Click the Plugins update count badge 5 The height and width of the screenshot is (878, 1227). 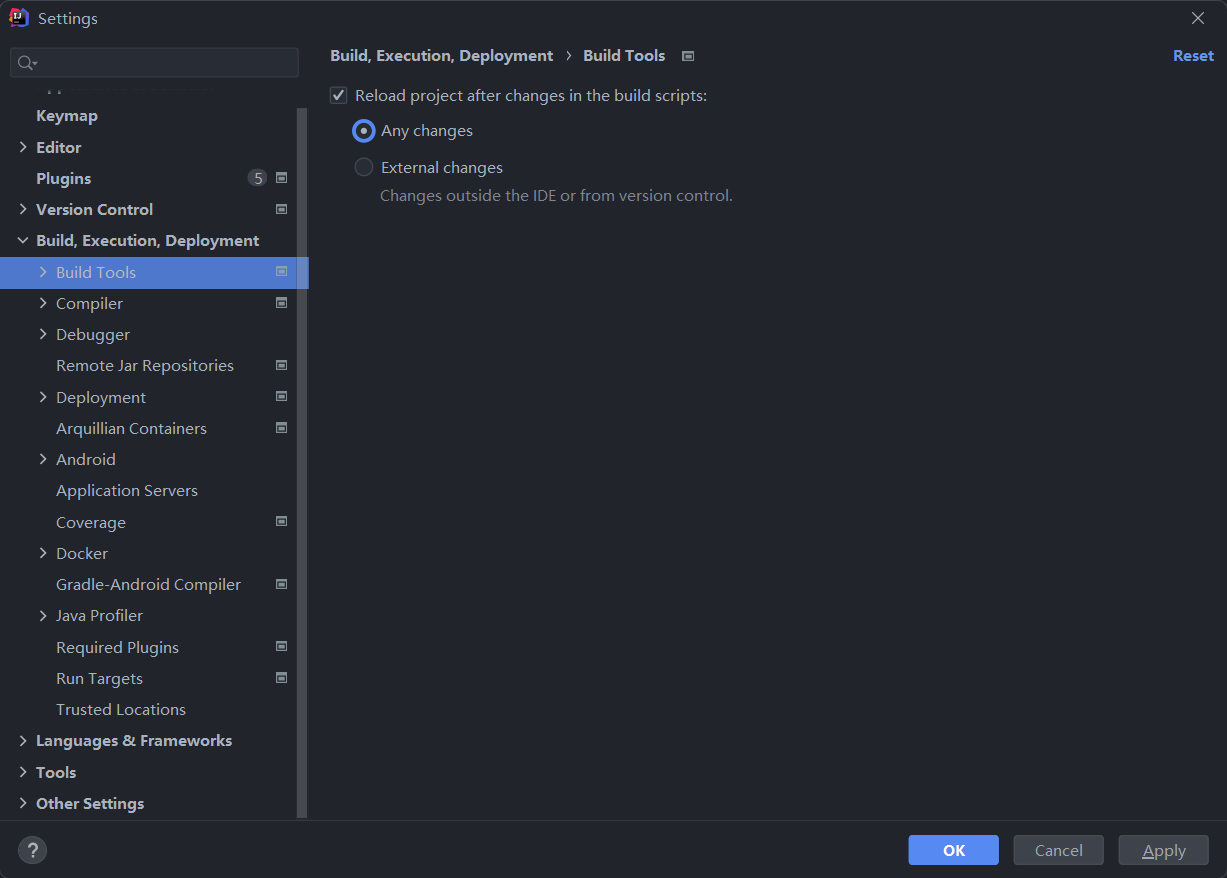[x=258, y=178]
